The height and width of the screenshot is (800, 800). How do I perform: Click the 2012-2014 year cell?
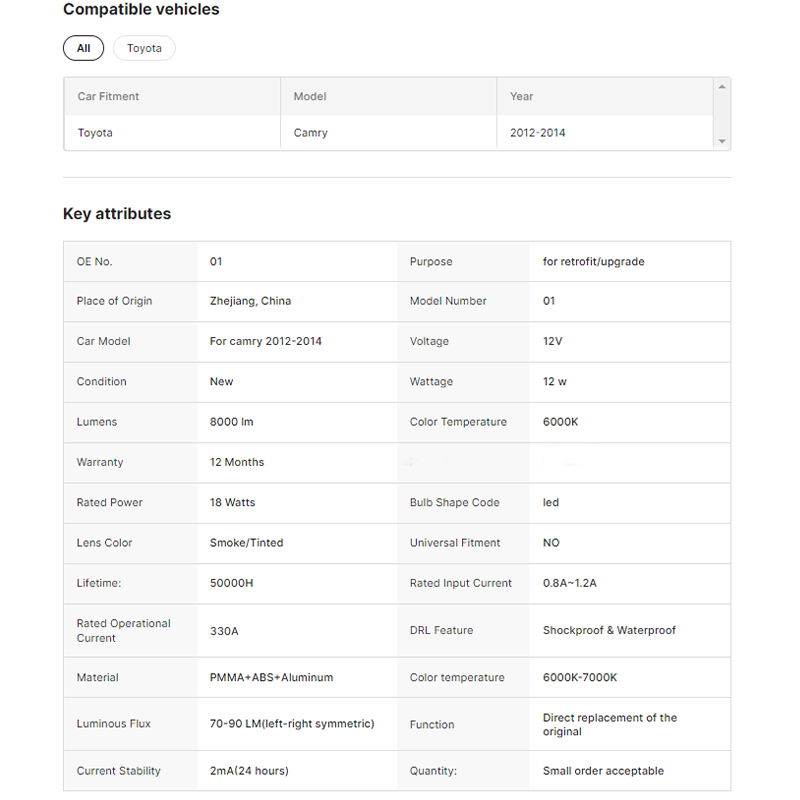point(538,133)
